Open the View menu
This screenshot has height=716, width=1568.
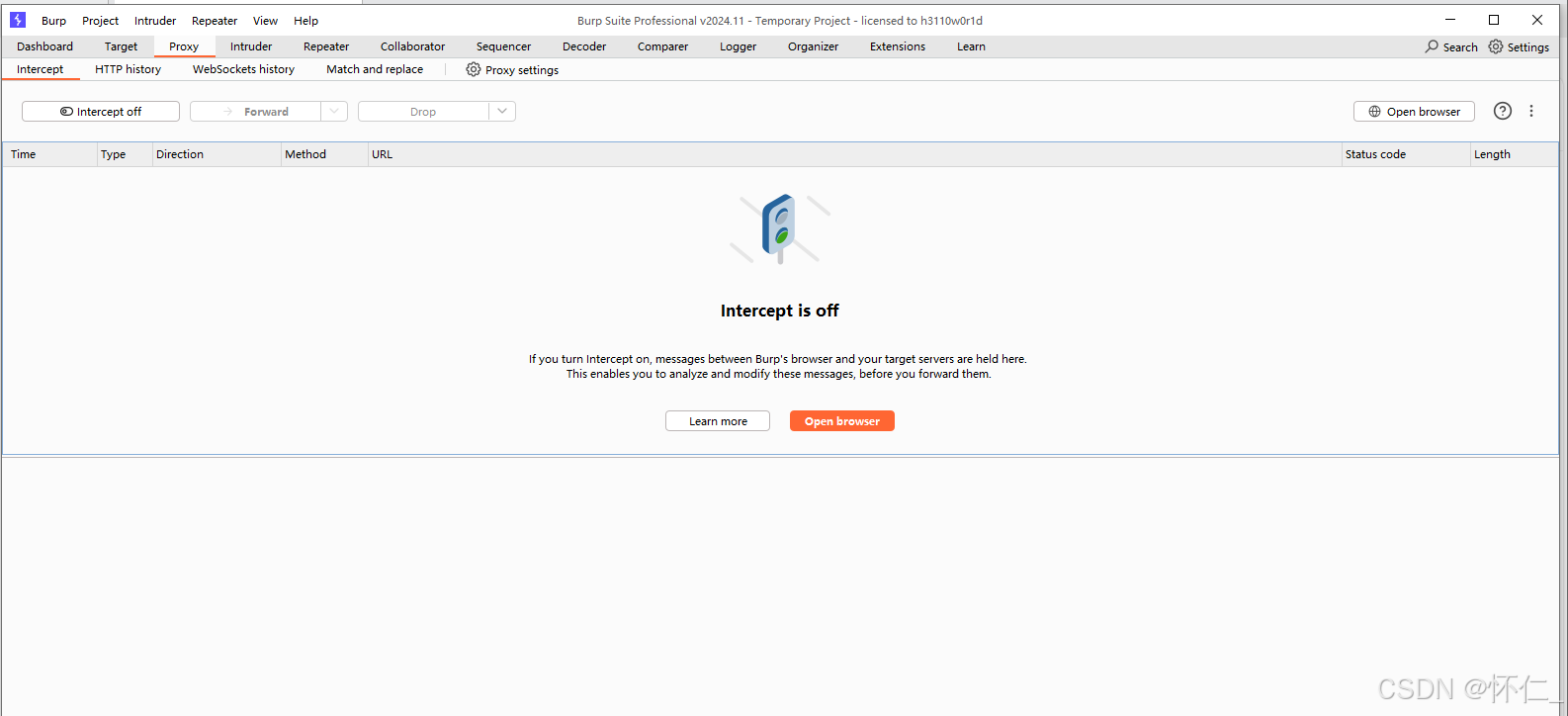(x=265, y=21)
